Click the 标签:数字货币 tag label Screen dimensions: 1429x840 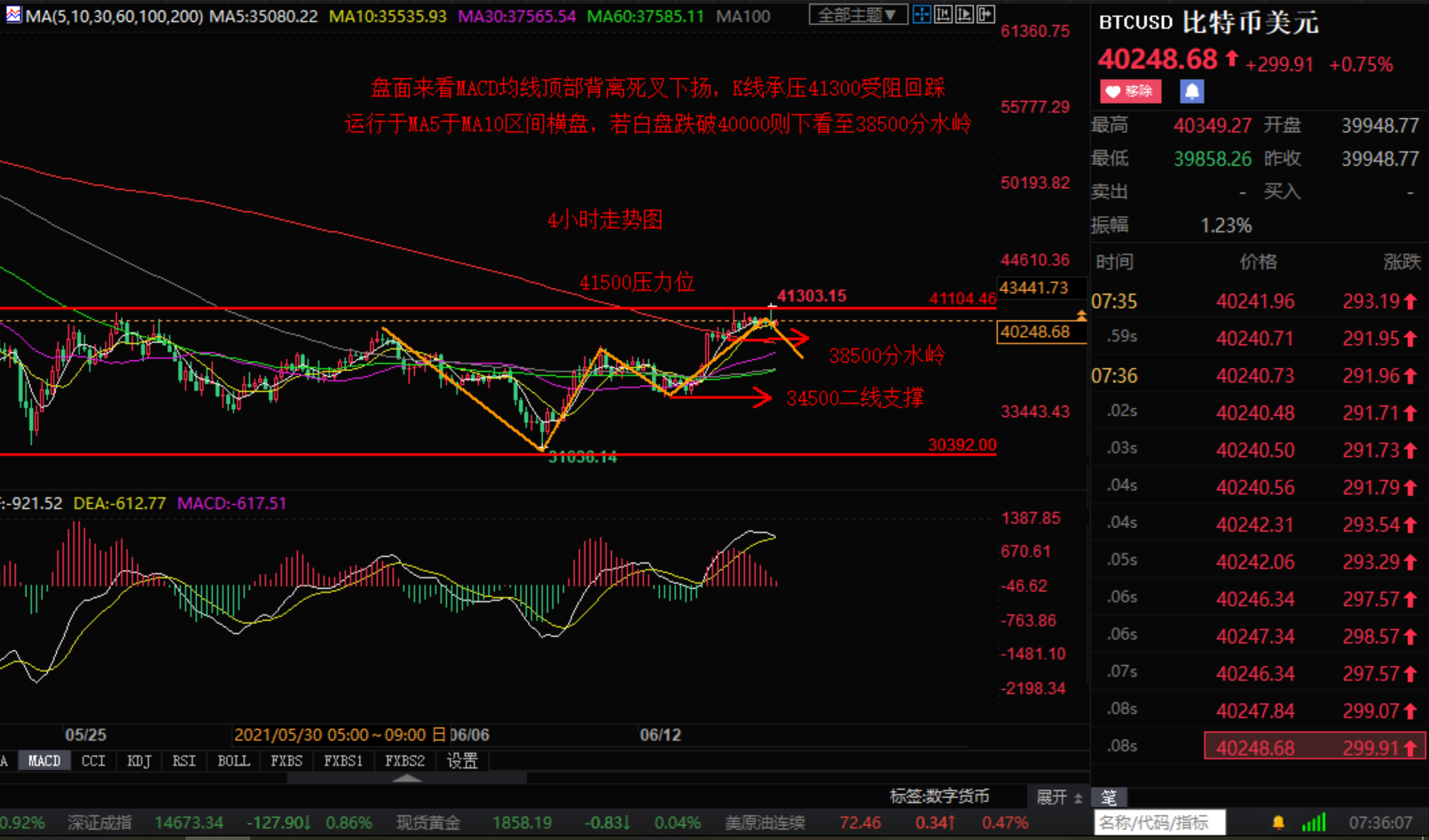(939, 797)
